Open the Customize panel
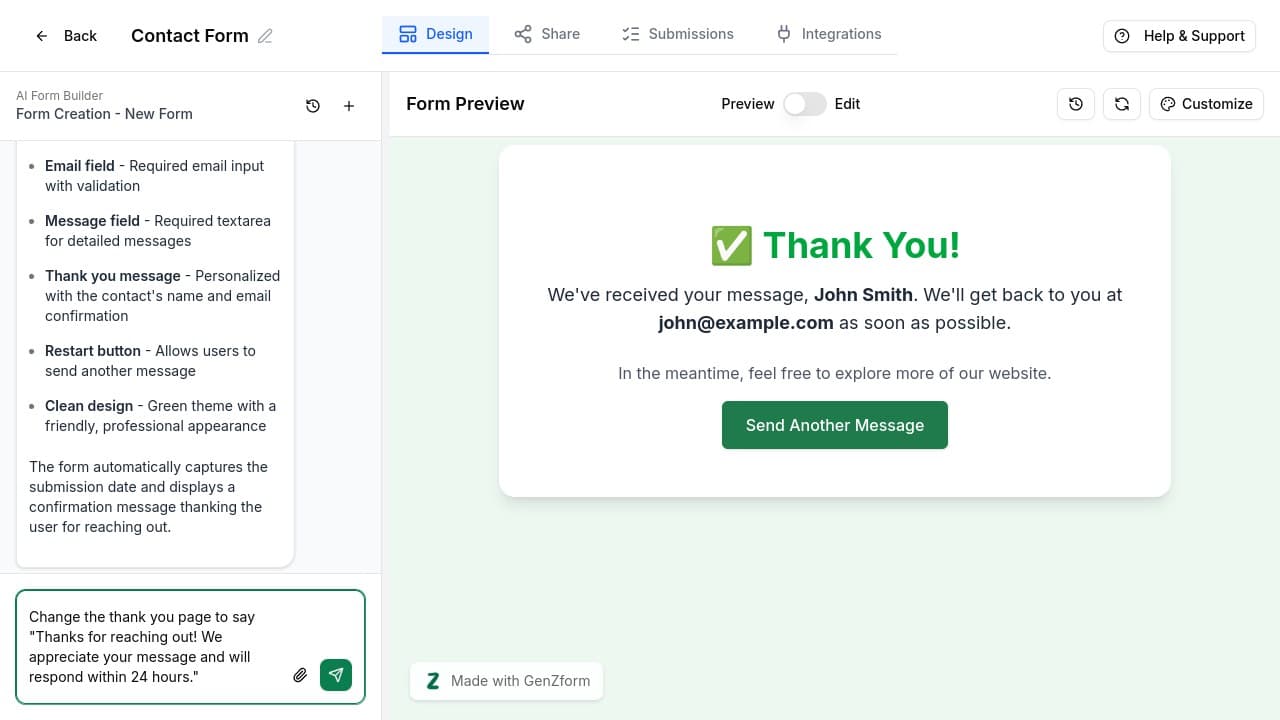This screenshot has width=1280, height=720. (1206, 103)
